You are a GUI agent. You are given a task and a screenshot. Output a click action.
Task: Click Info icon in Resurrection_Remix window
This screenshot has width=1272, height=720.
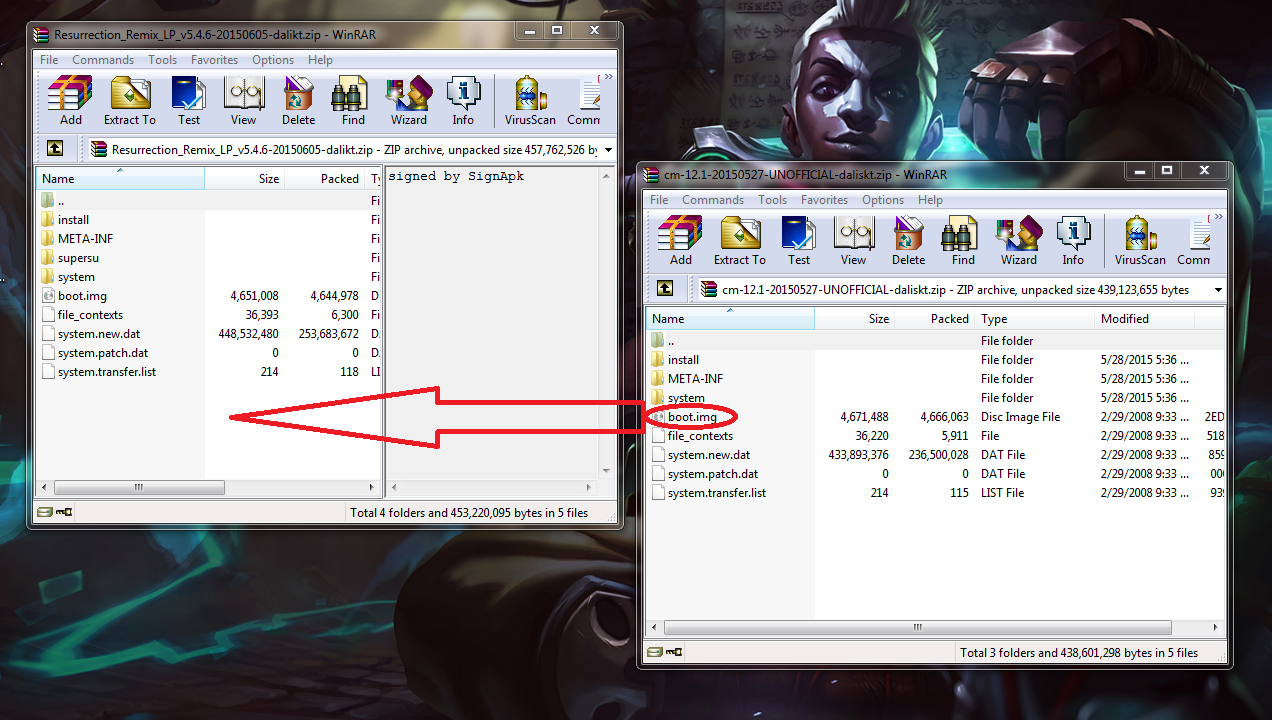[463, 100]
